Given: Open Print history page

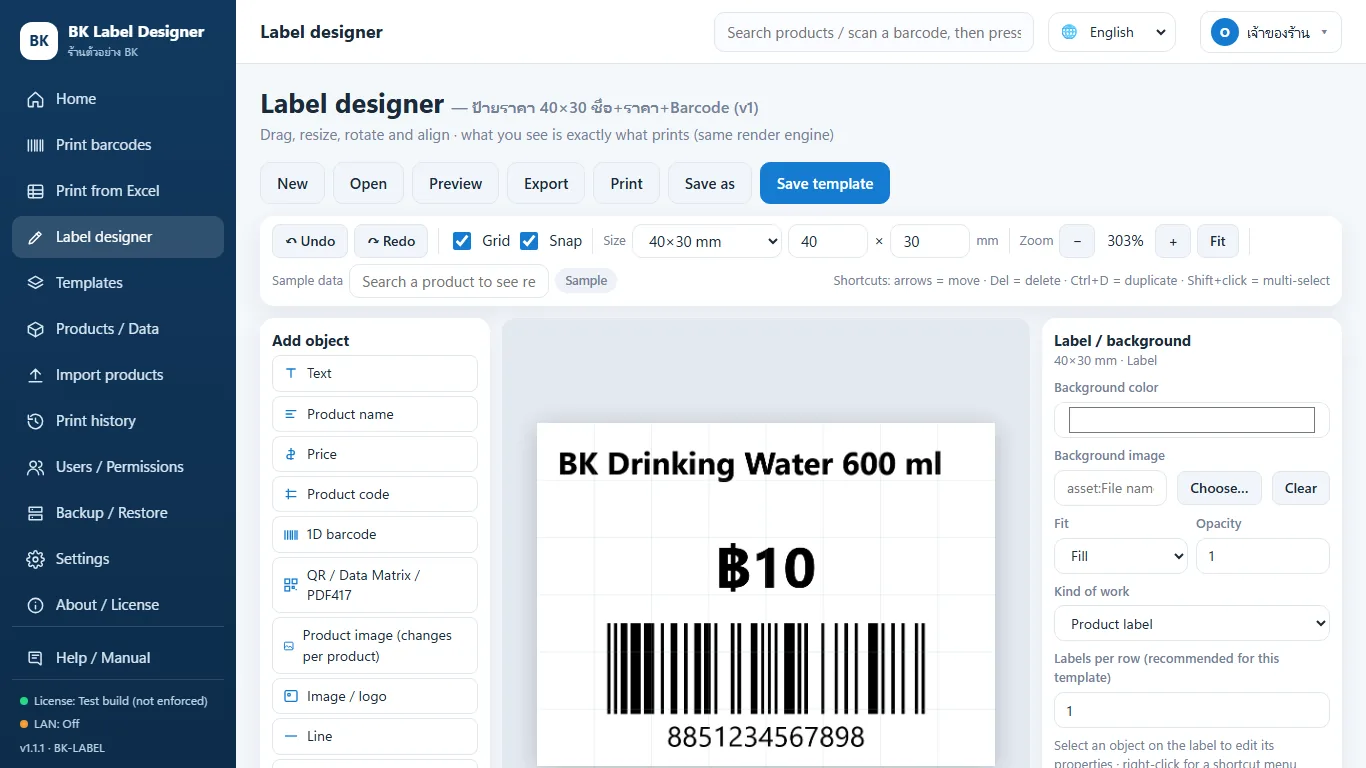Looking at the screenshot, I should (118, 421).
